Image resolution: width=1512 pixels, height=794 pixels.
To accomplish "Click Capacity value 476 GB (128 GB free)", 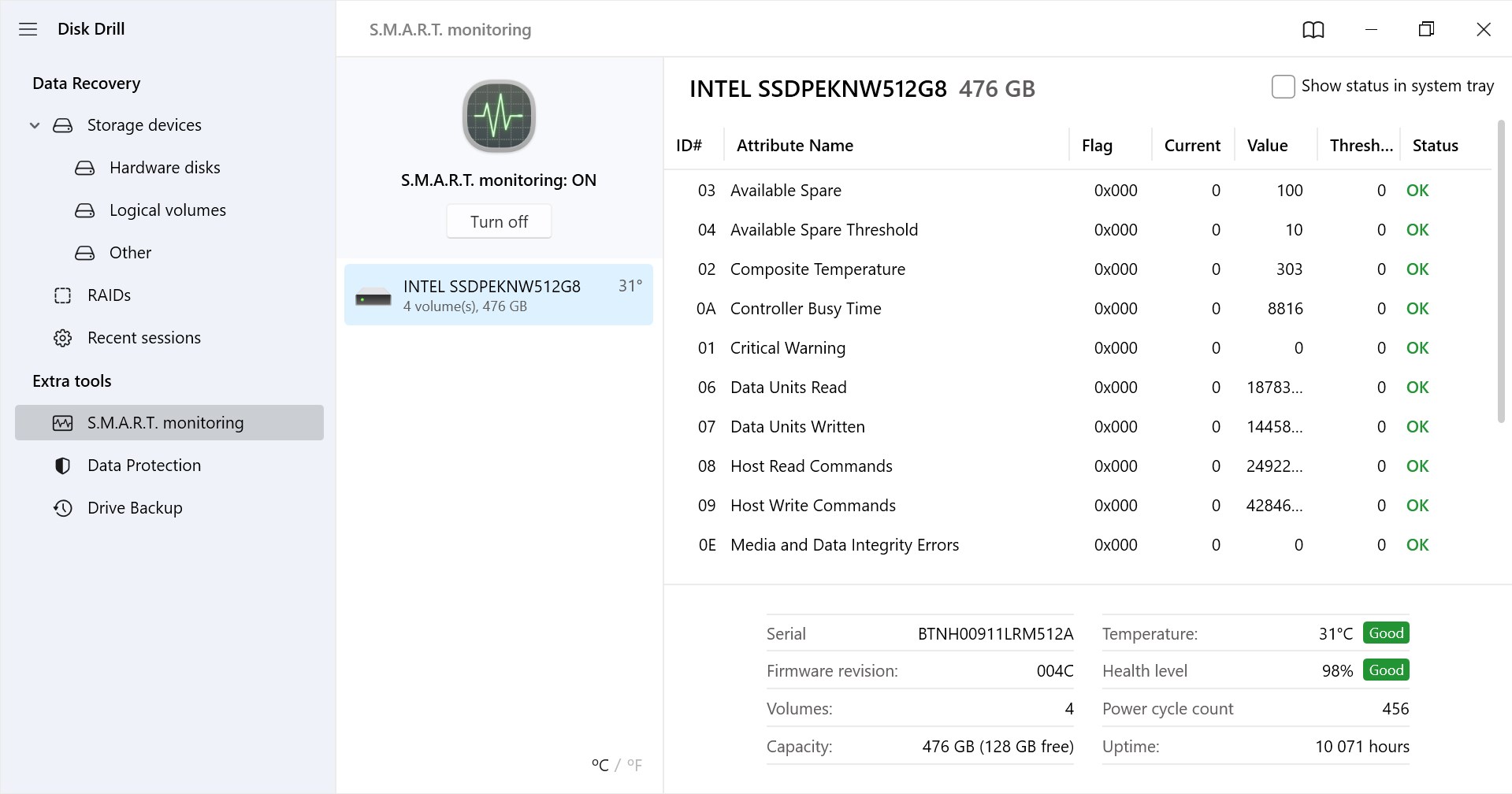I will click(x=997, y=747).
